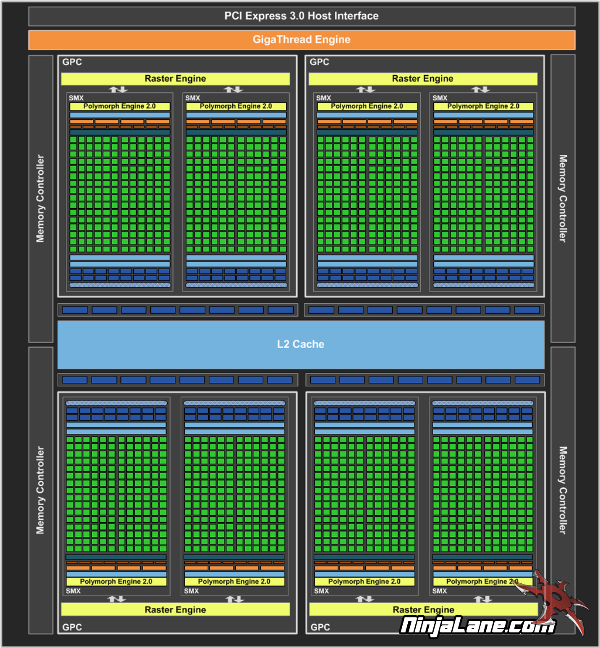Select Polymorph Engine 2.0 in lower-left GPC's first SMX
The width and height of the screenshot is (600, 648).
[x=116, y=581]
